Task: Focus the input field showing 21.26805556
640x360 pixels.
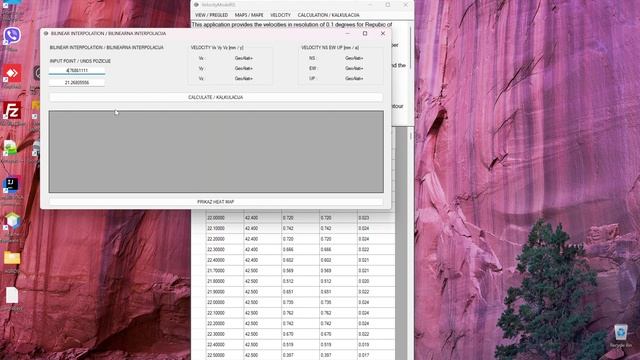Action: (77, 83)
